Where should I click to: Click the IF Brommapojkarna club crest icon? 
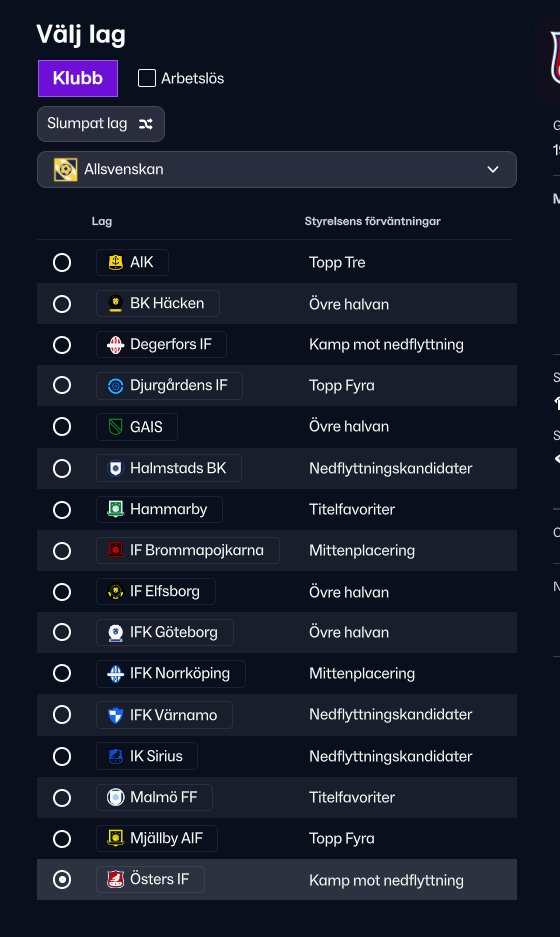coord(115,550)
